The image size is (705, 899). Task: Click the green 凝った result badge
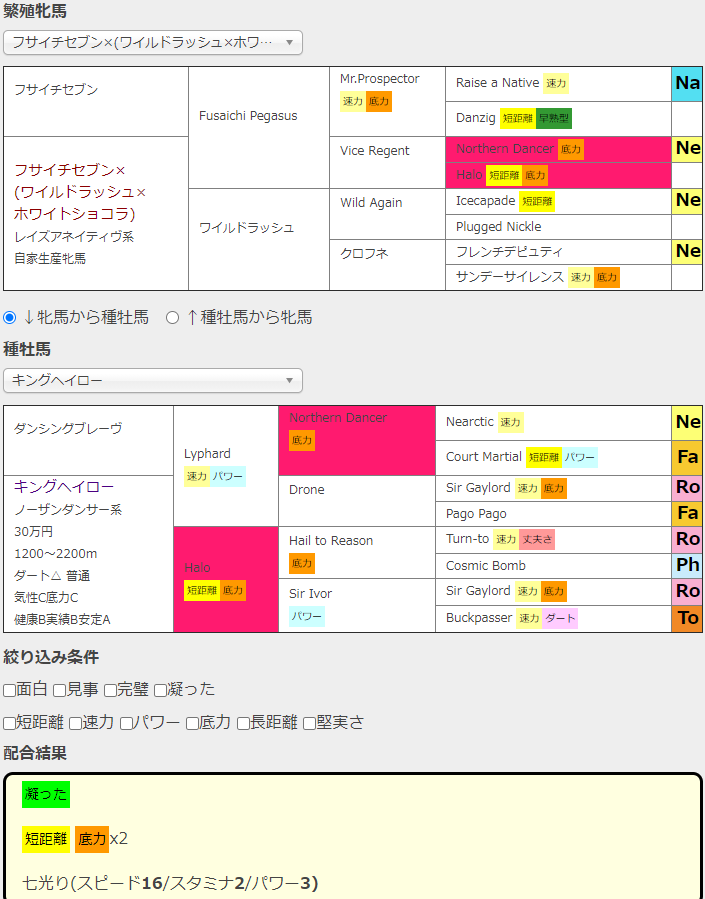46,794
